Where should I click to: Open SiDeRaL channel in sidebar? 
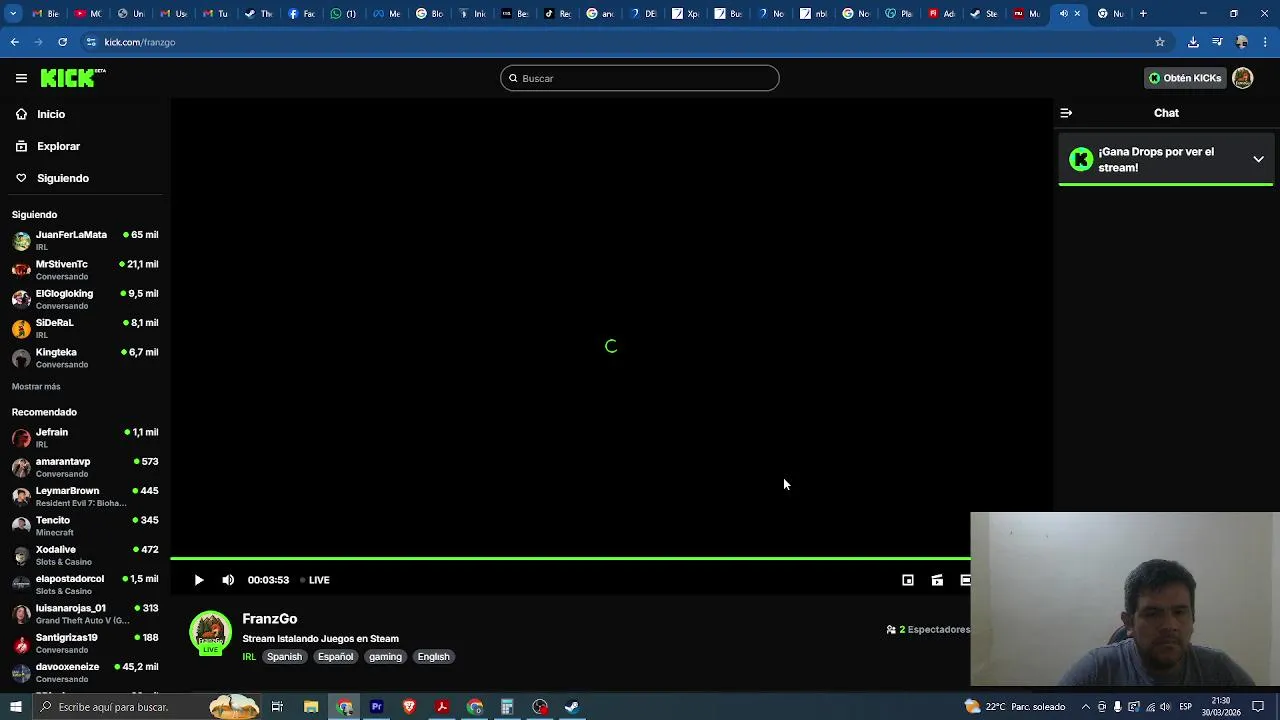coord(84,328)
